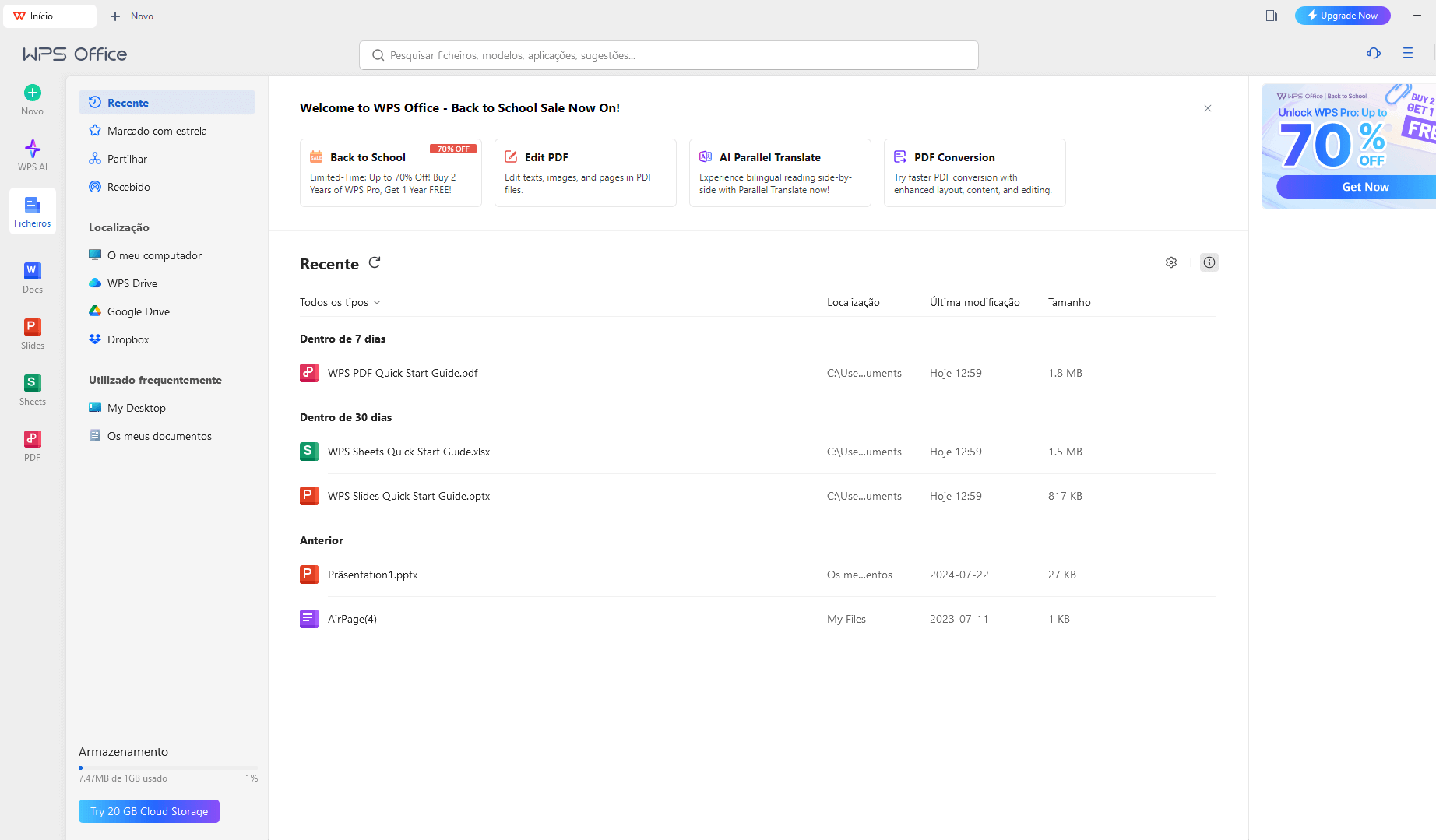Image resolution: width=1436 pixels, height=840 pixels.
Task: Click the search magnifier icon
Action: (378, 55)
